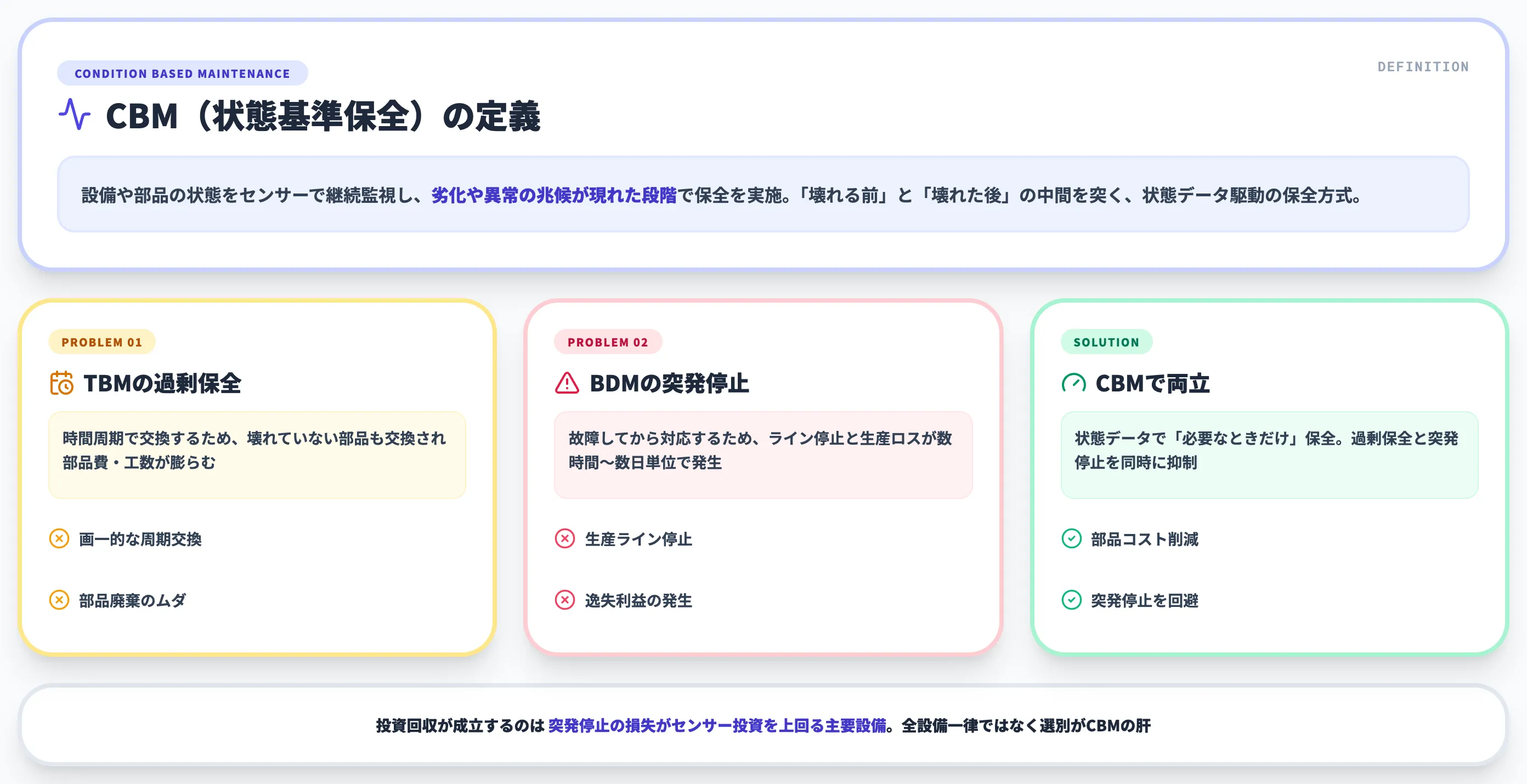Toggle the X mark on 部品廃棄のムダ
The width and height of the screenshot is (1527, 784).
[58, 601]
